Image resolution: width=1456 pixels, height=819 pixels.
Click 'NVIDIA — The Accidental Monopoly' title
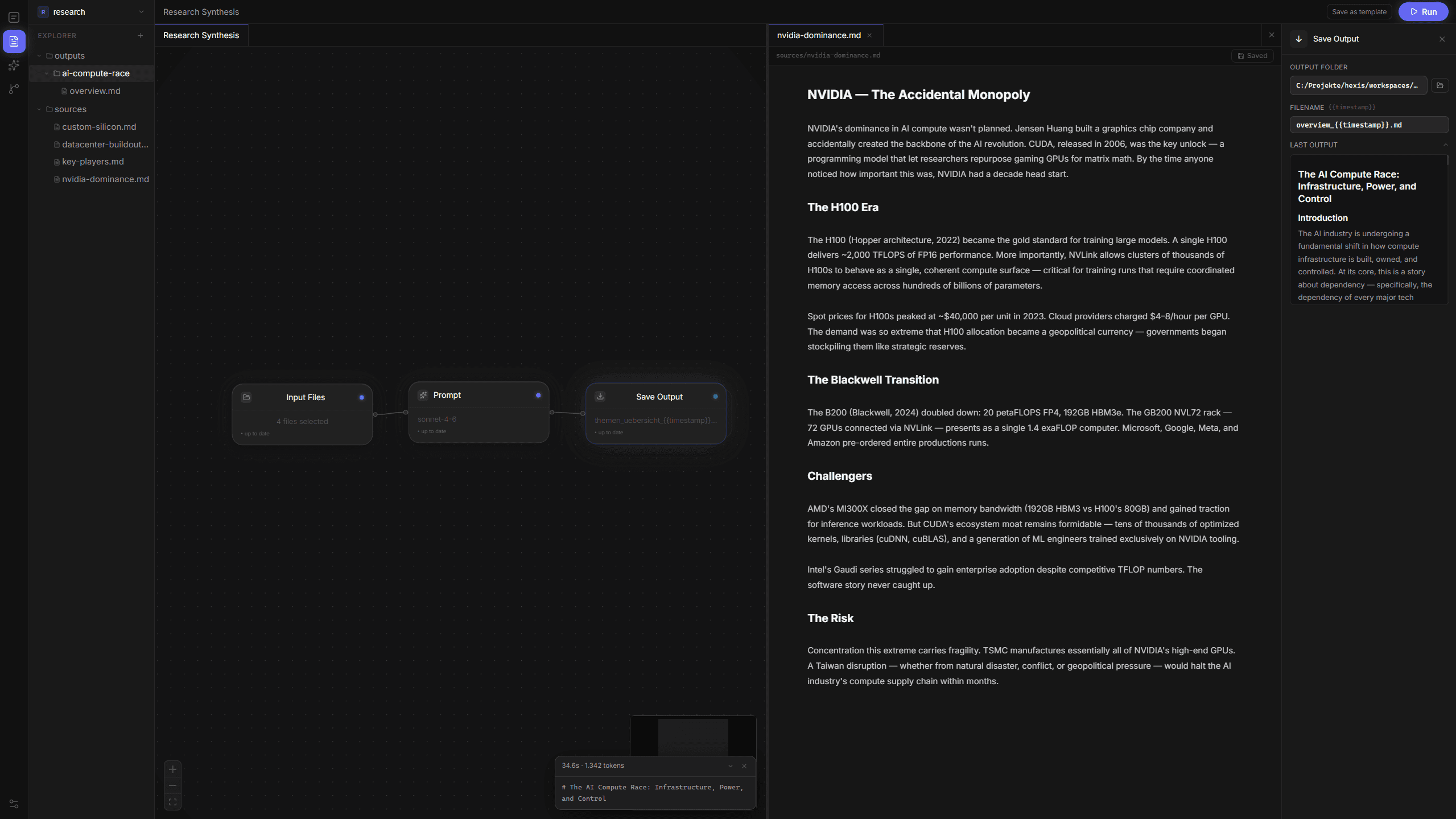[918, 94]
